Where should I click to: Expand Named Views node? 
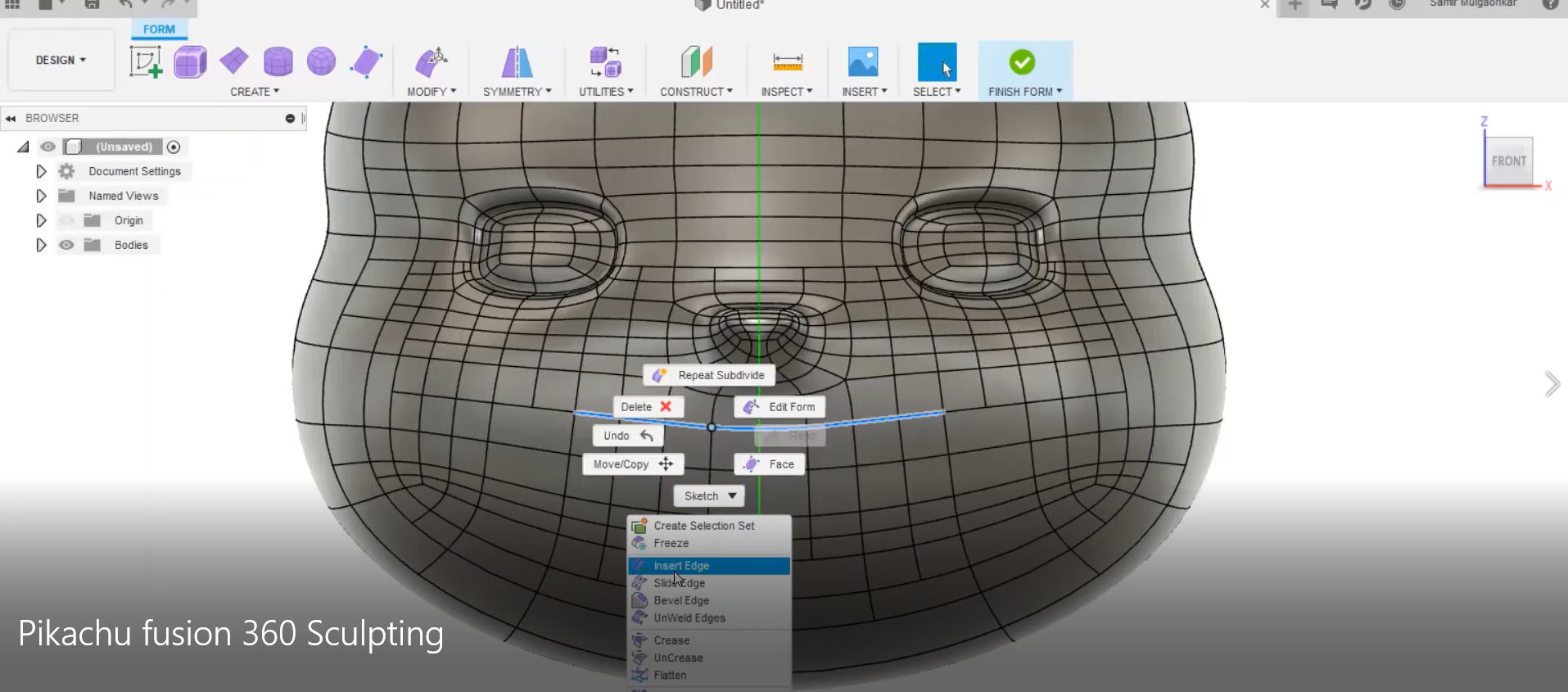pyautogui.click(x=41, y=196)
